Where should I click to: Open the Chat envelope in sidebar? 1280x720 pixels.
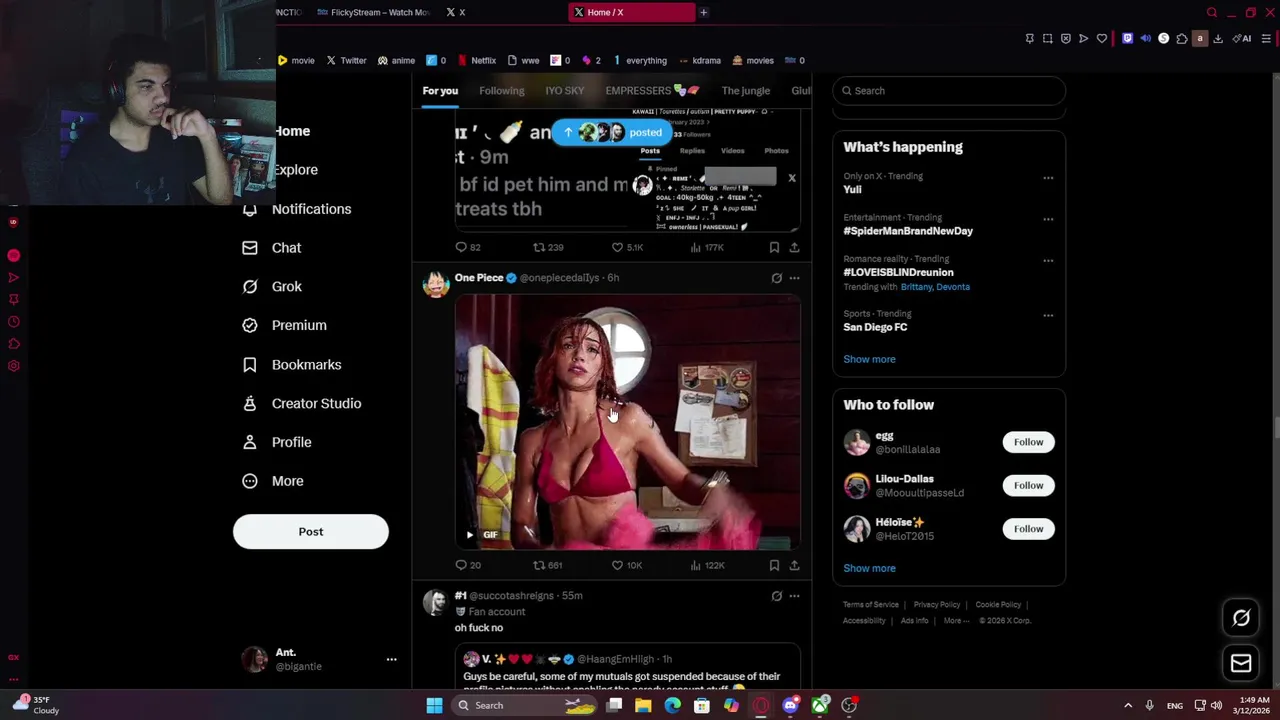coord(272,248)
